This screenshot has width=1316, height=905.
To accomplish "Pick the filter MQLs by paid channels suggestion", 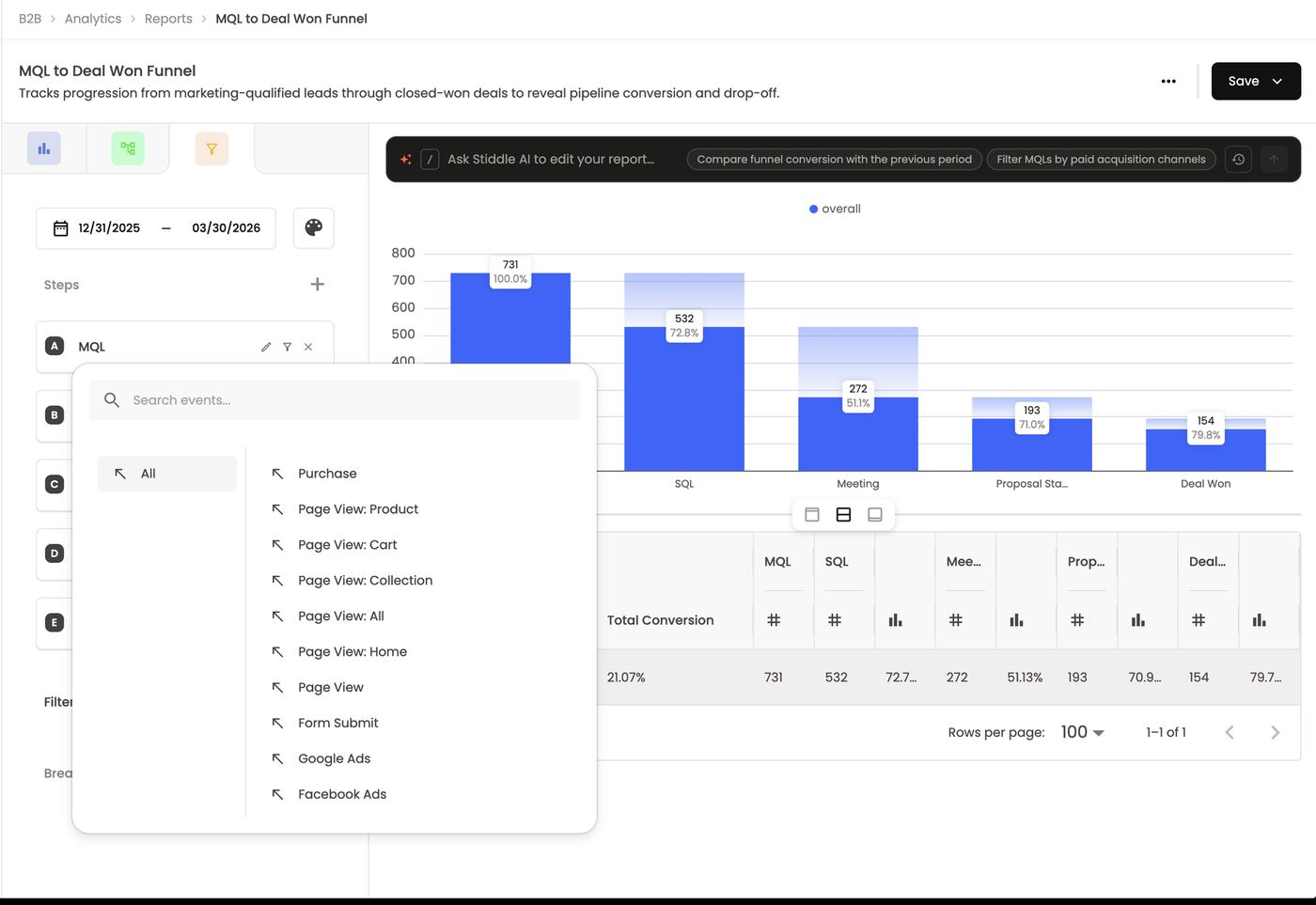I will click(1101, 160).
